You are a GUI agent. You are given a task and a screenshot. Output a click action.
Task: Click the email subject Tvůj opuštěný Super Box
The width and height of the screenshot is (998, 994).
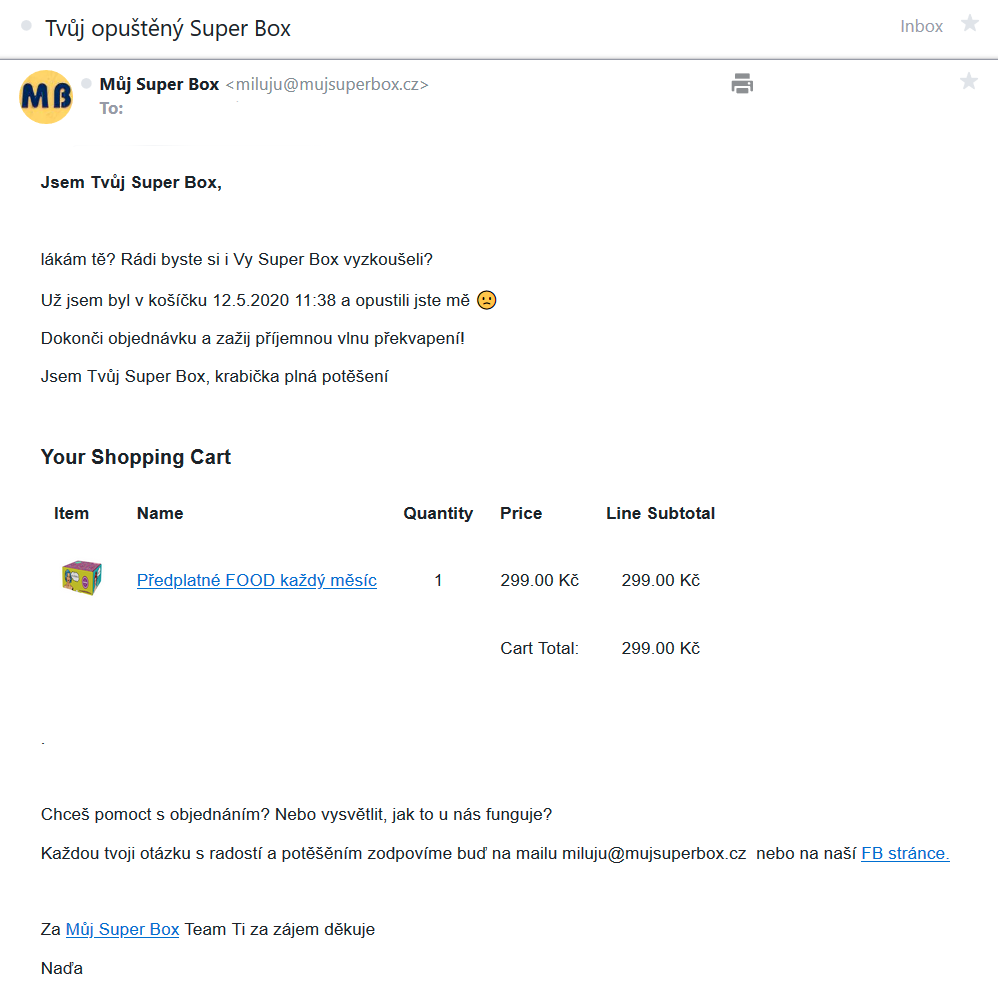(x=168, y=28)
